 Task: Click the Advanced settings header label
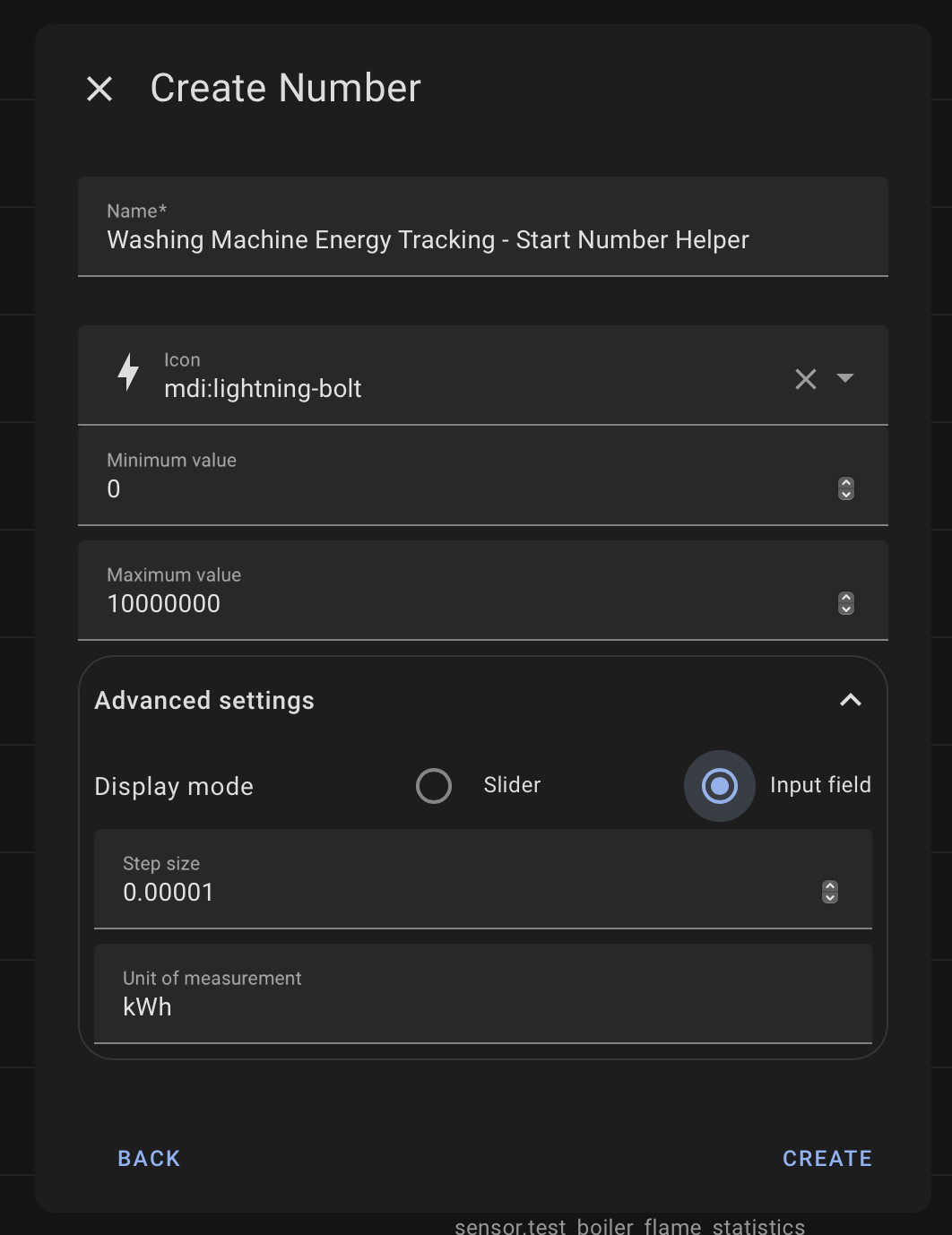coord(204,701)
